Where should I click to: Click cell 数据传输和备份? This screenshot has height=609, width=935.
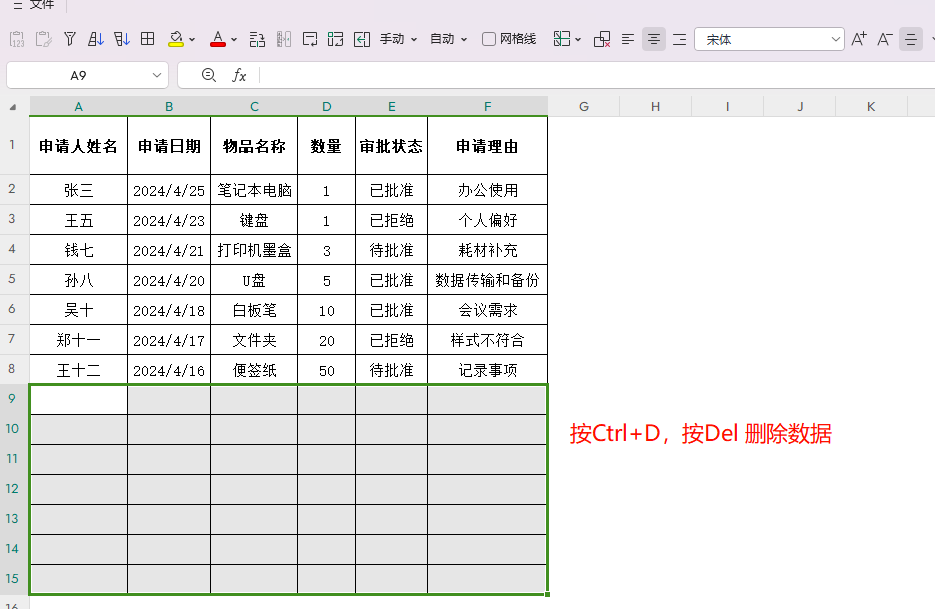pos(487,280)
